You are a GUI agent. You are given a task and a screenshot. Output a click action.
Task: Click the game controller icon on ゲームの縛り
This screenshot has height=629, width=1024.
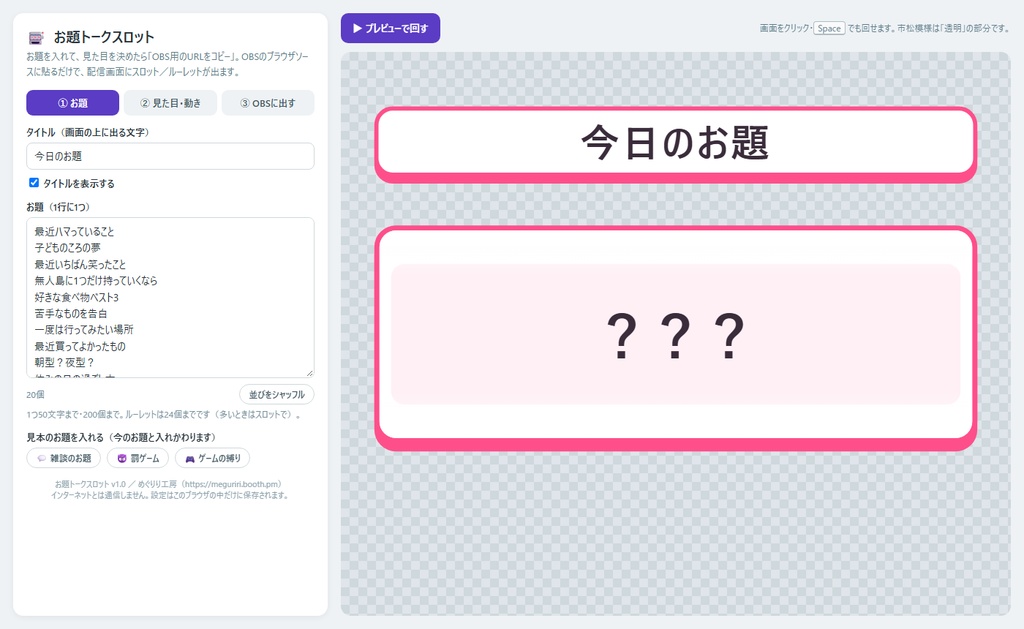click(190, 459)
